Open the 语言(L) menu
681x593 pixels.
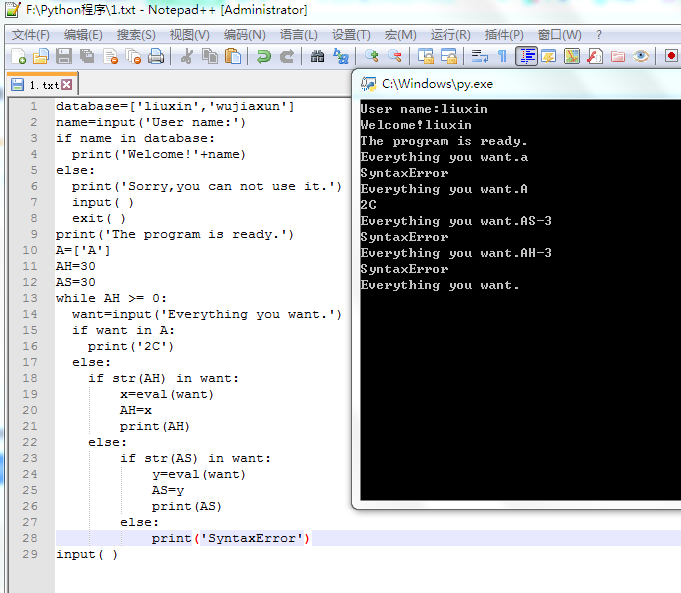[x=298, y=35]
